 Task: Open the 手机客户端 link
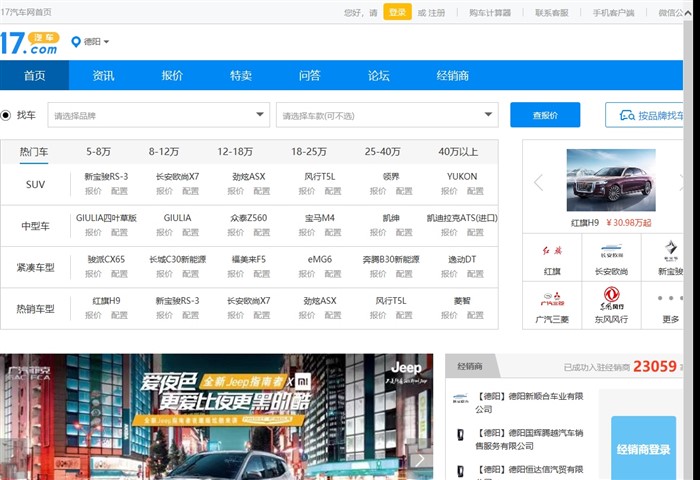coord(613,13)
